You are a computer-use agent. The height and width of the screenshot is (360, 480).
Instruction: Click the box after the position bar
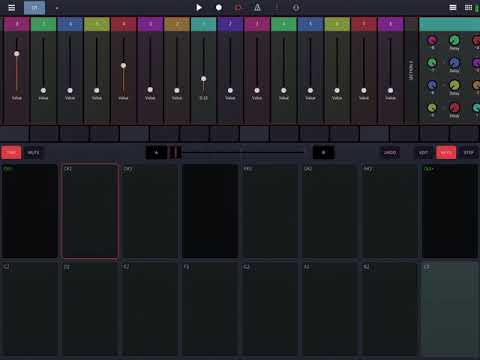pos(324,153)
